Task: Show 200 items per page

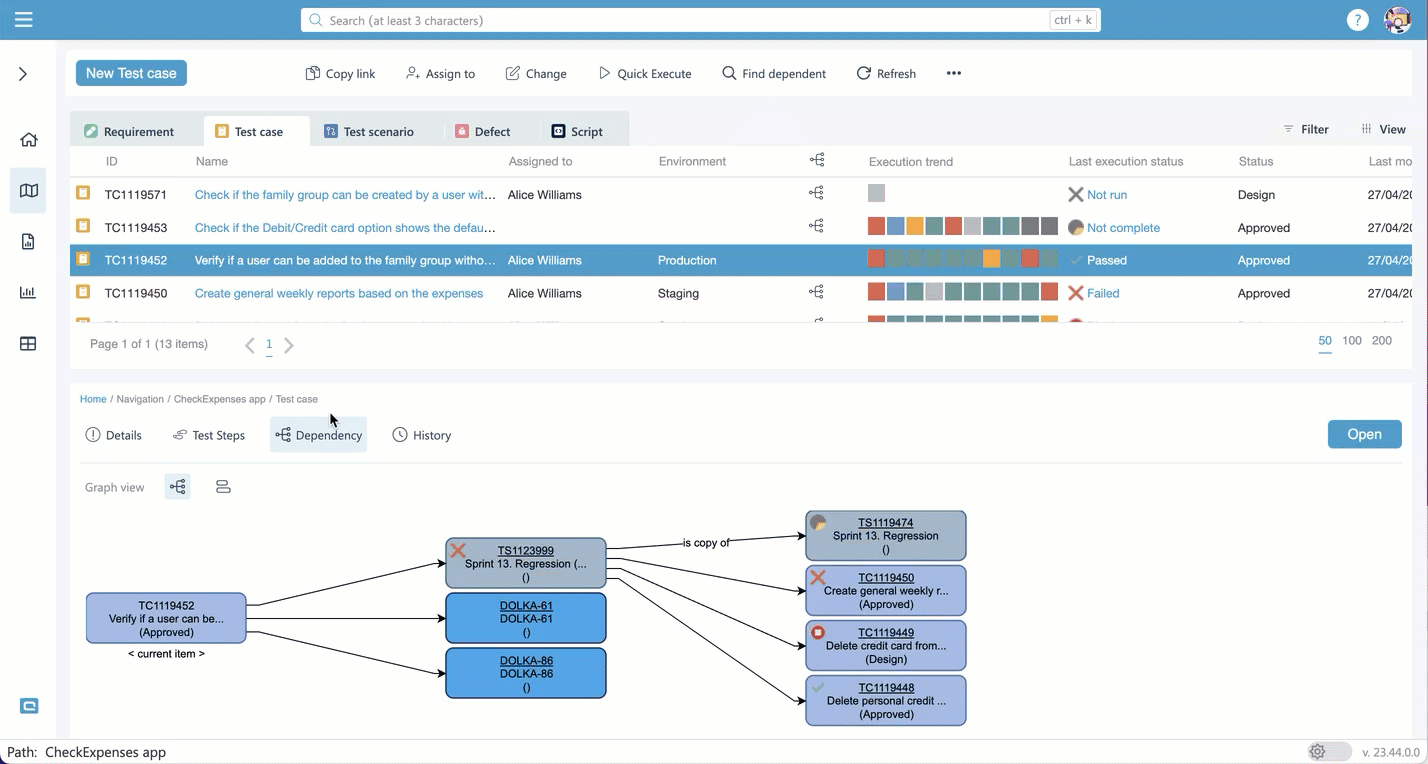Action: pos(1381,341)
